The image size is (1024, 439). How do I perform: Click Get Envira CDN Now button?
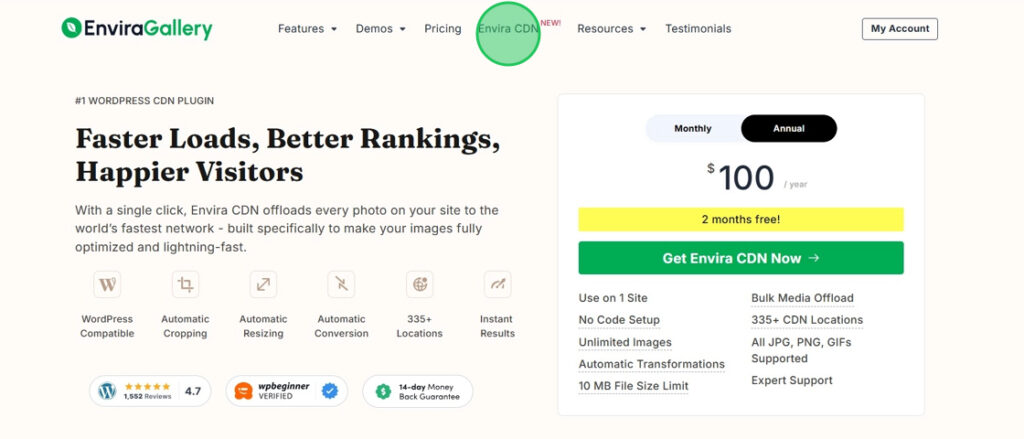(741, 258)
